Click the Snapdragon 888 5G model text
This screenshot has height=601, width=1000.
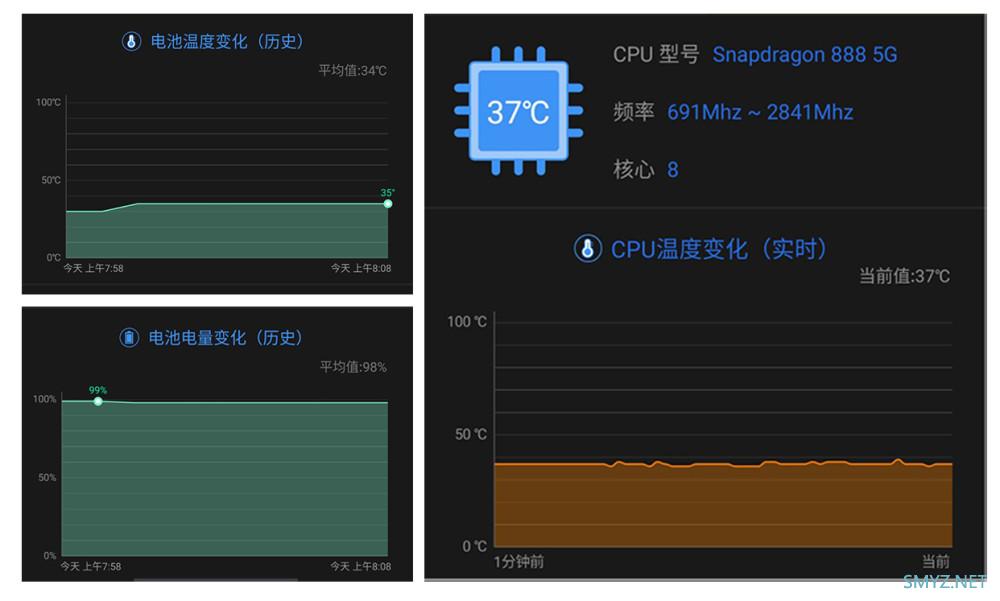804,55
